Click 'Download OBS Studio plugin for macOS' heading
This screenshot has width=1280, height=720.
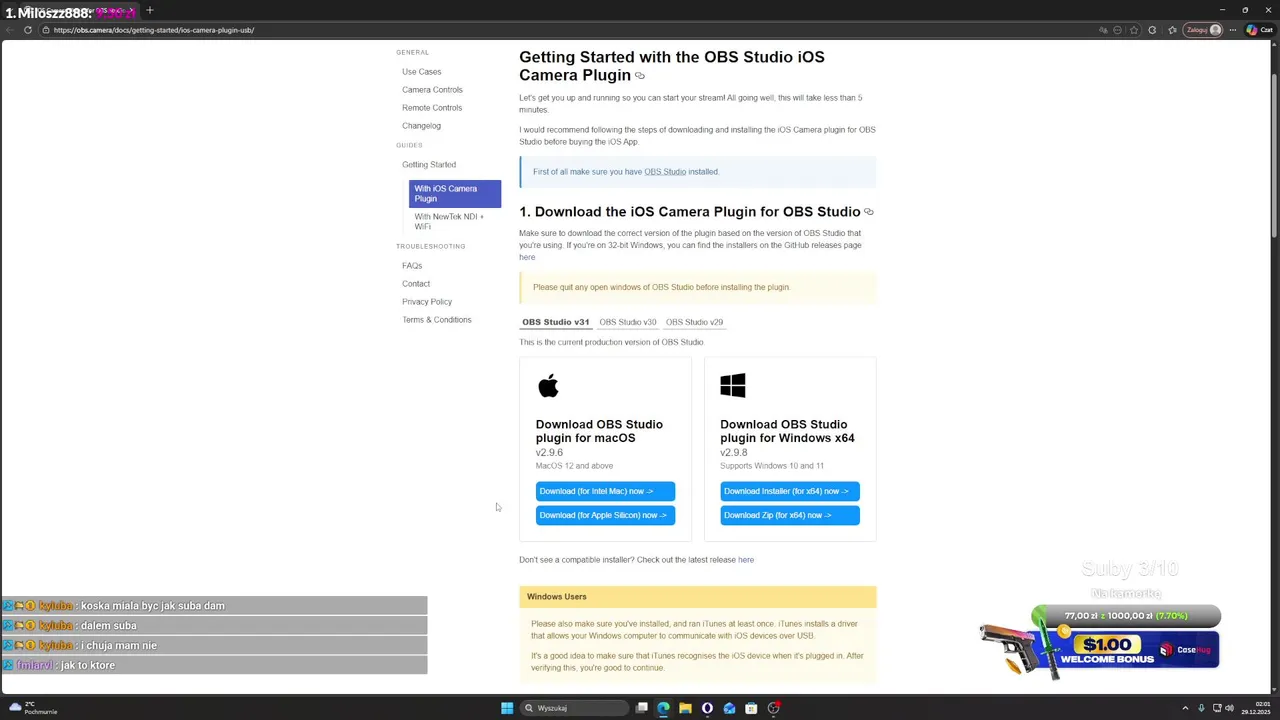point(599,431)
